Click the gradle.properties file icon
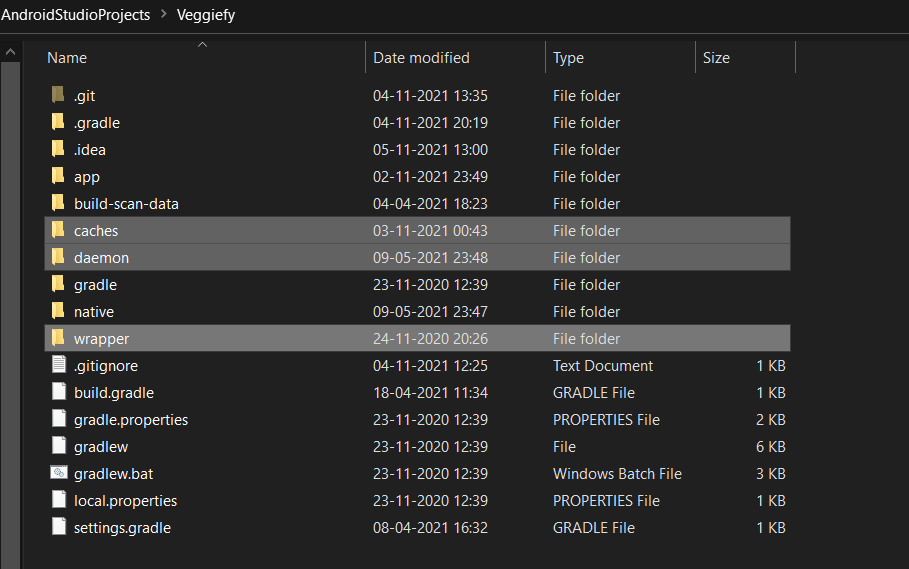 (59, 419)
